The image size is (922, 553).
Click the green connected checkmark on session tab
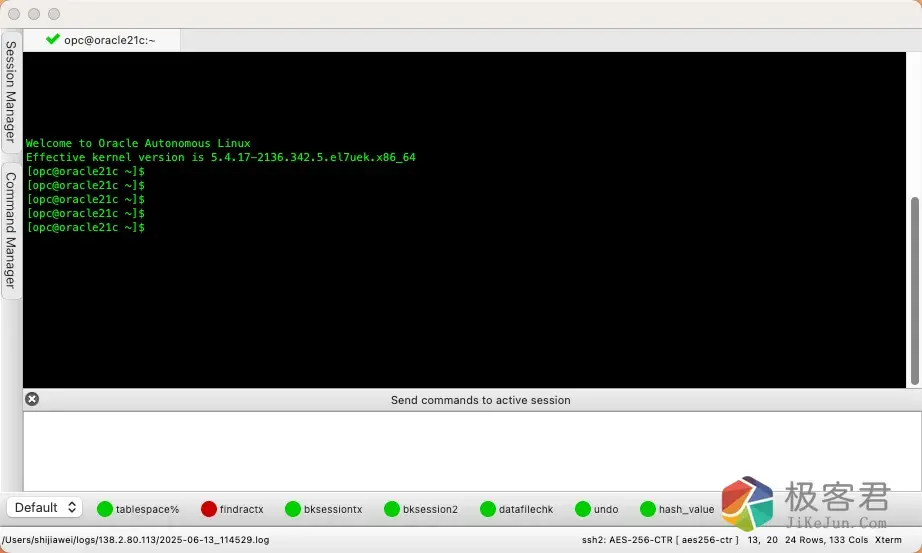[x=52, y=39]
